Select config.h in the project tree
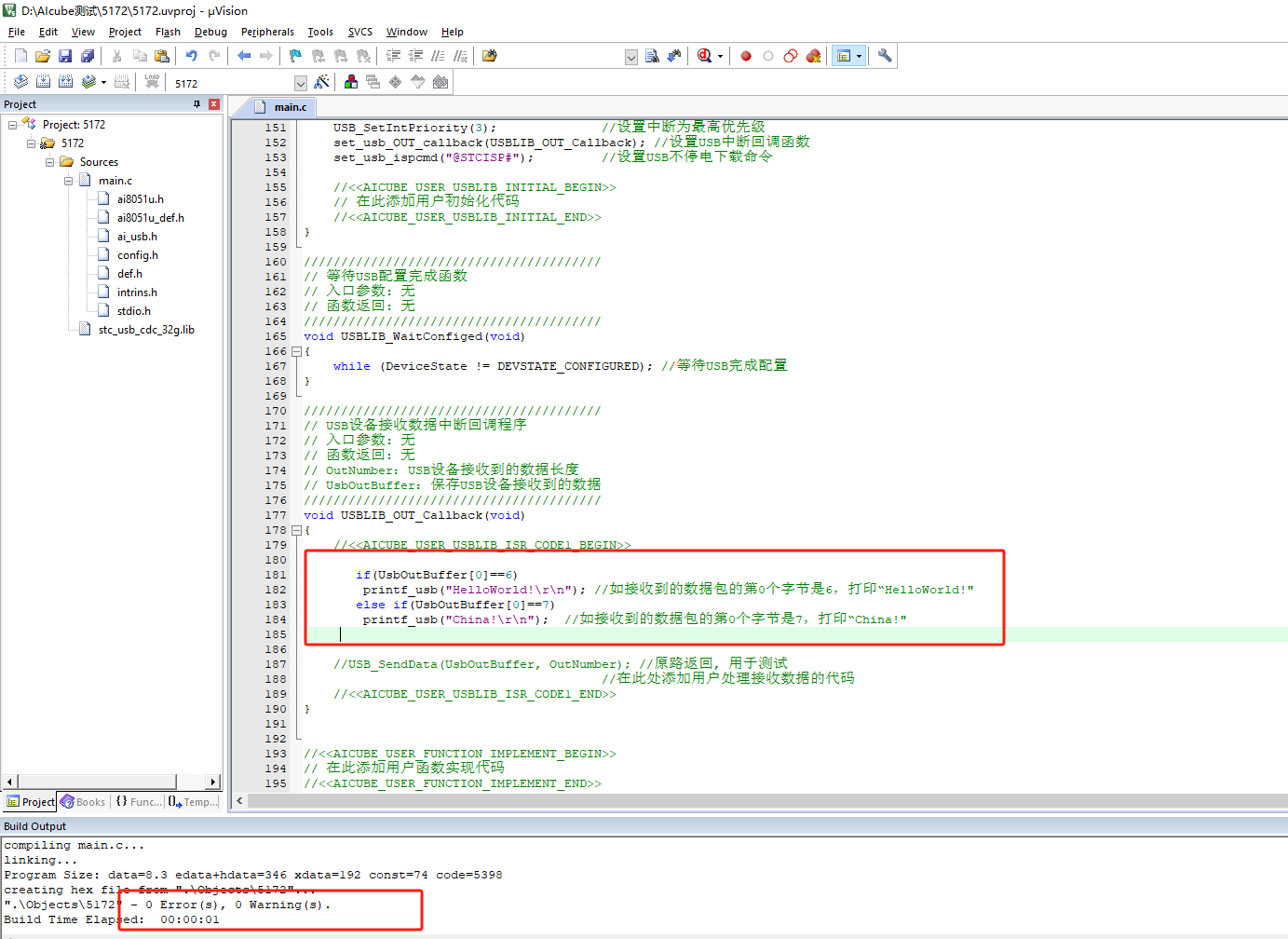This screenshot has height=939, width=1288. [x=138, y=255]
